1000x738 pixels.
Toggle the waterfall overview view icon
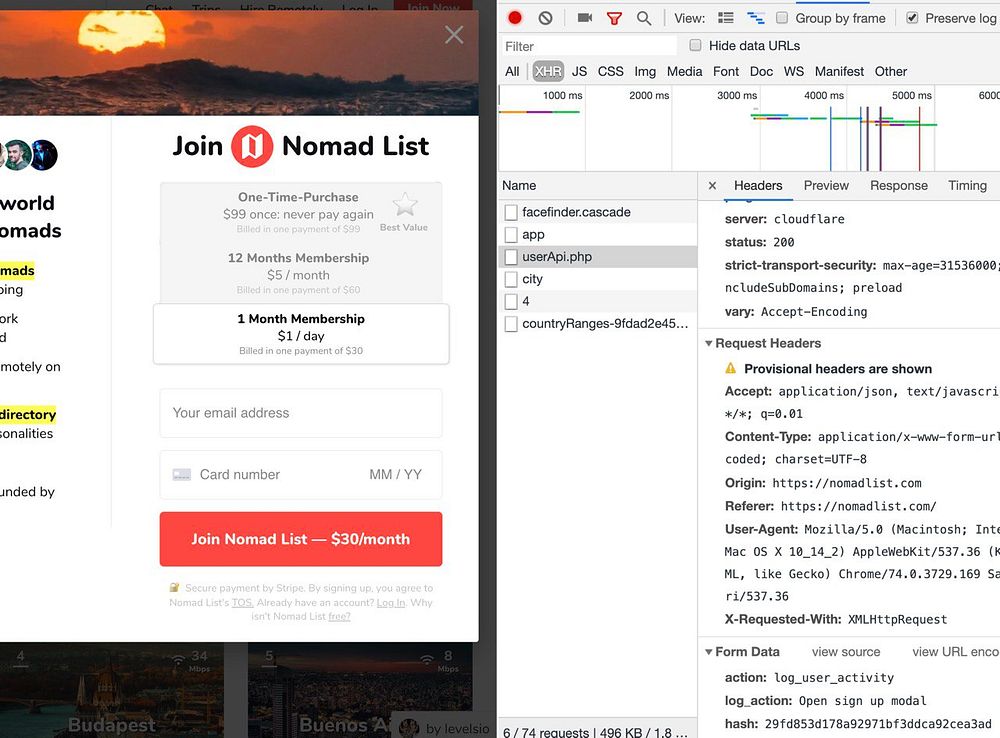tap(756, 18)
